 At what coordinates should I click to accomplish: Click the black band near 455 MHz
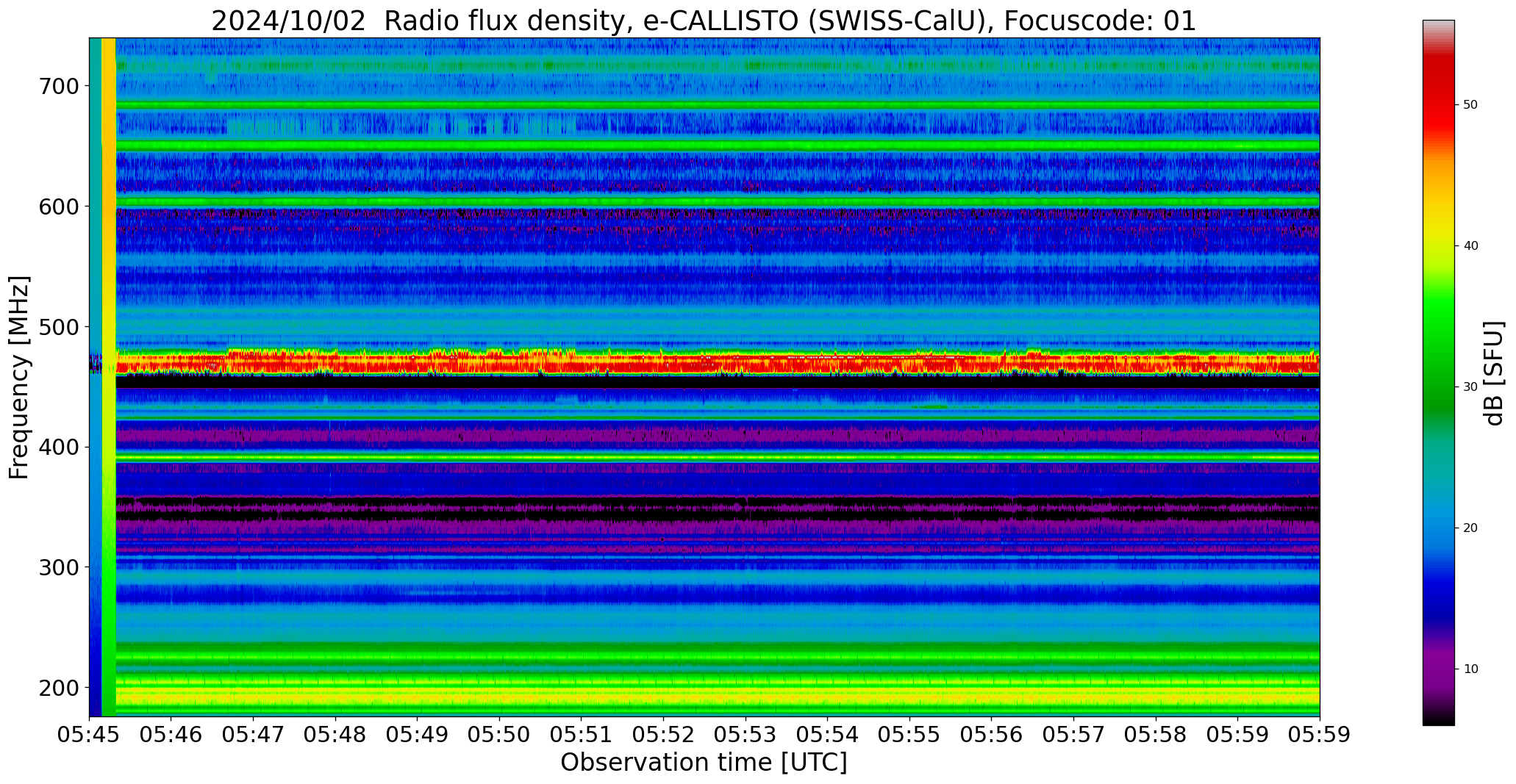[x=717, y=382]
